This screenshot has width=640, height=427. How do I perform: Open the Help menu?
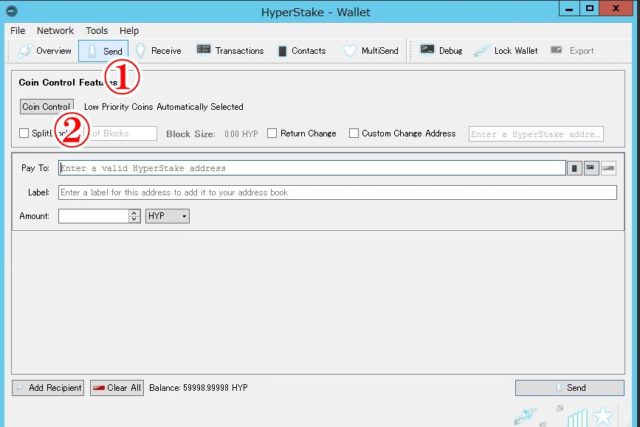pyautogui.click(x=129, y=31)
